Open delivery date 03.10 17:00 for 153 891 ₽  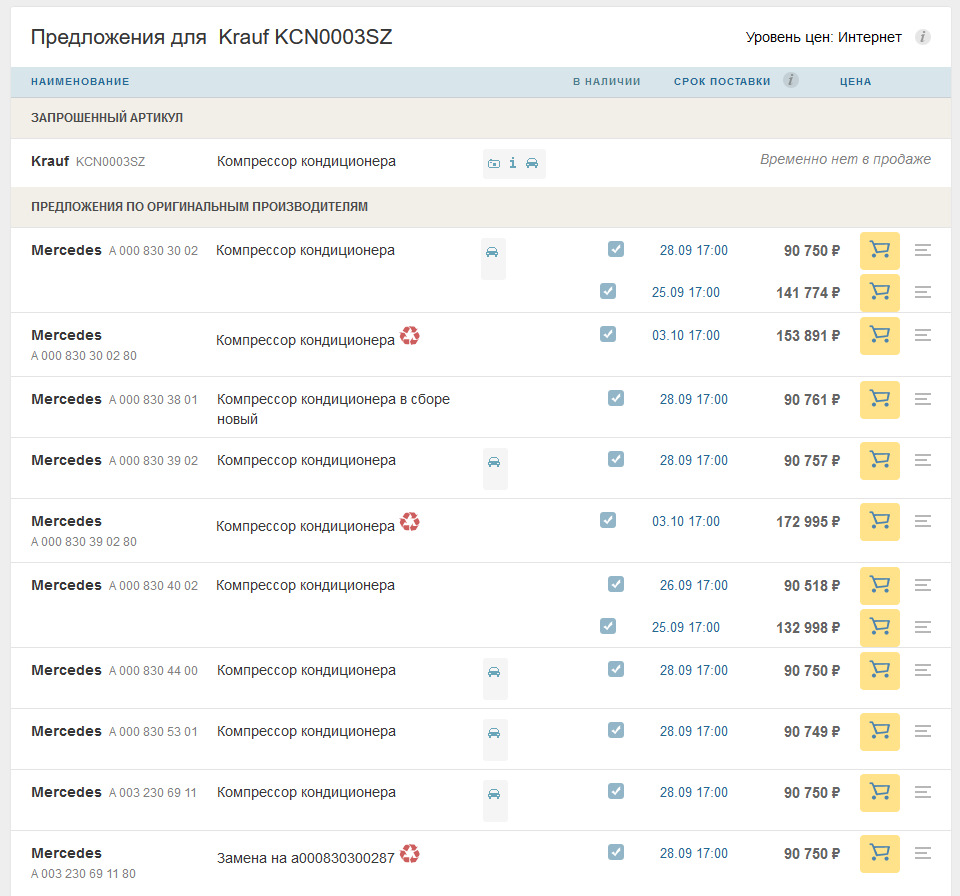pos(686,336)
